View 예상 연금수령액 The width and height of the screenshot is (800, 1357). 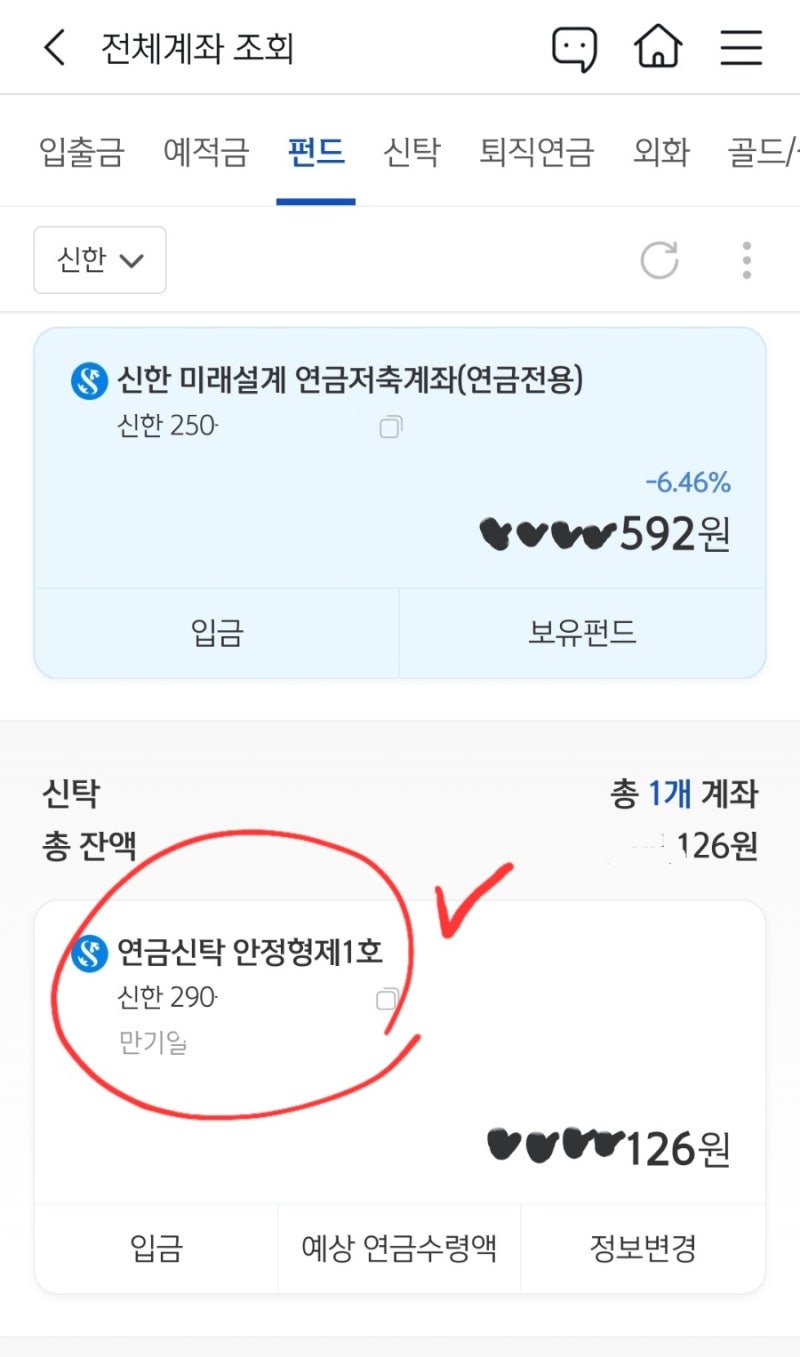399,1248
